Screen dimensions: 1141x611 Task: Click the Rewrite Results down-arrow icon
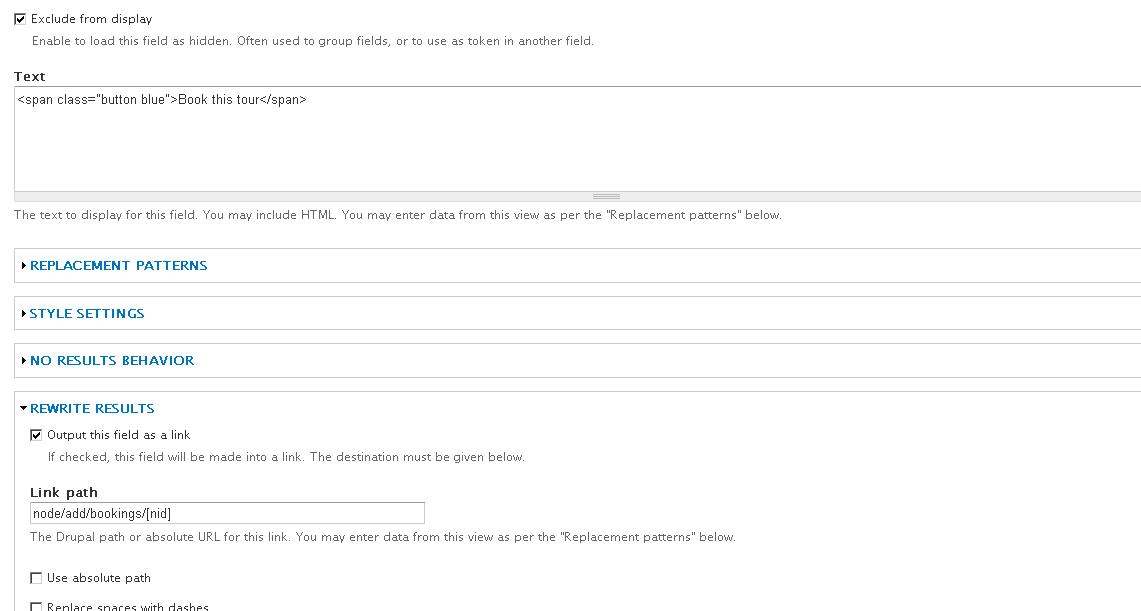pyautogui.click(x=23, y=409)
